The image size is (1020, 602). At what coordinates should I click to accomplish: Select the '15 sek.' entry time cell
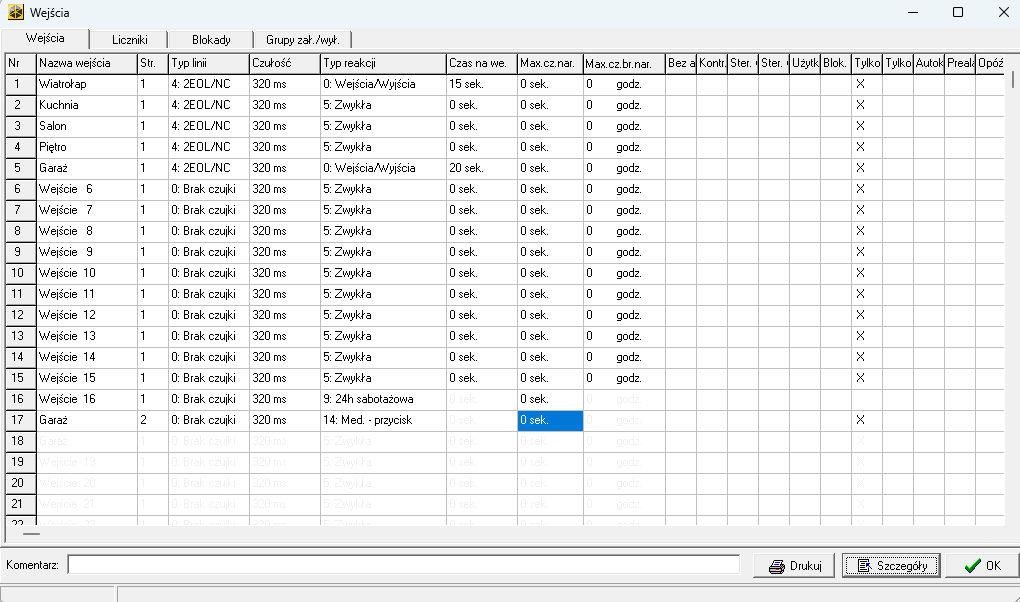point(482,84)
